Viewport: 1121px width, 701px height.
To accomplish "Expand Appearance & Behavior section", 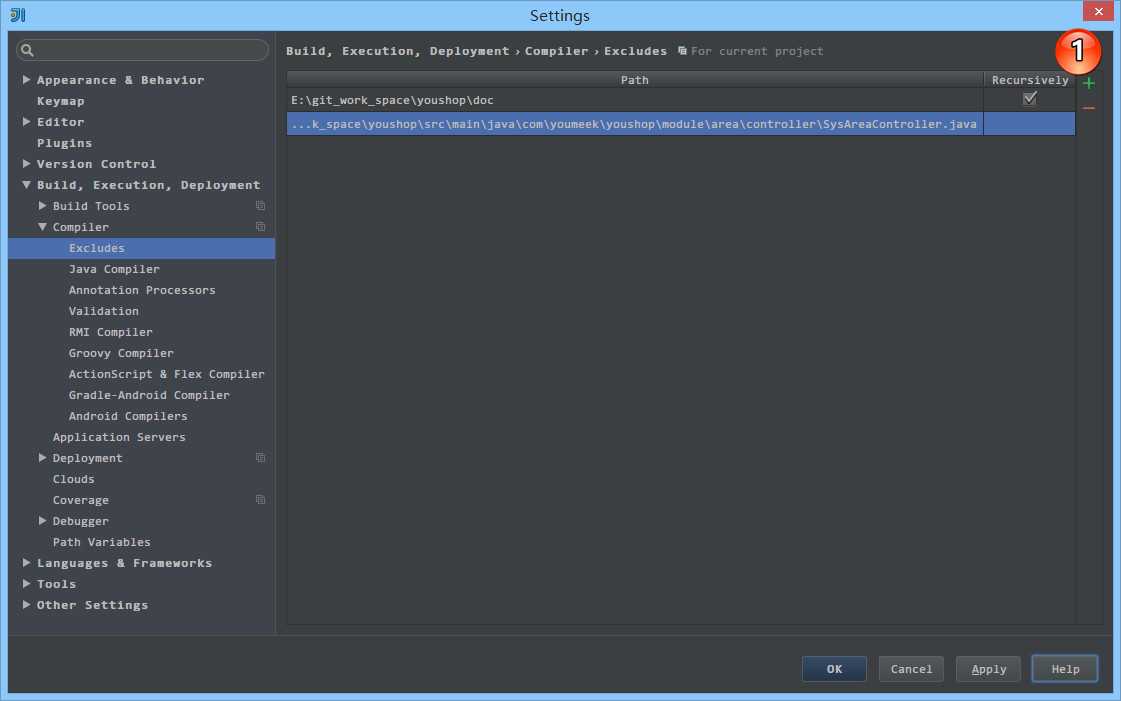I will [26, 79].
